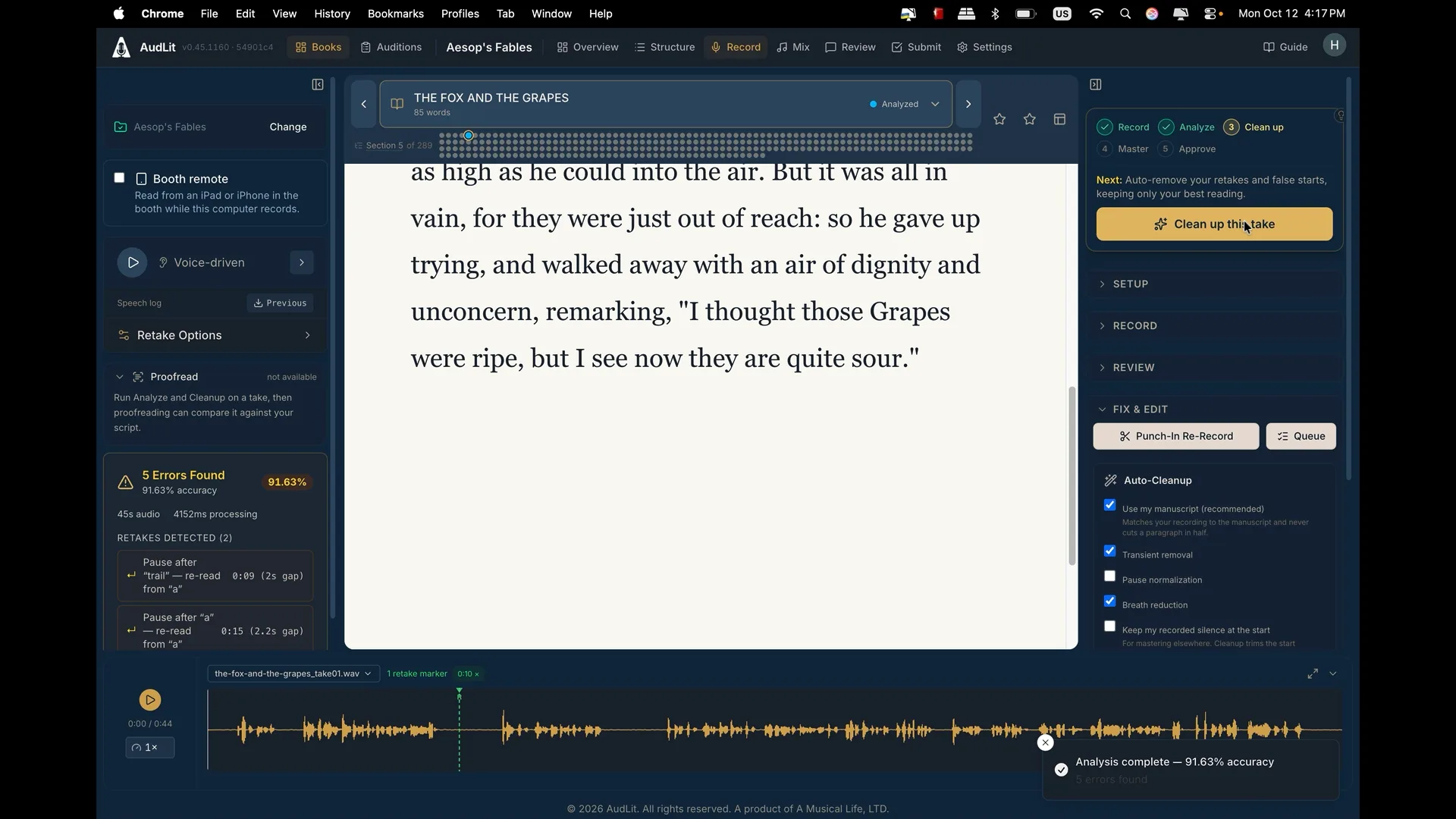Expand Retake Options row

215,335
